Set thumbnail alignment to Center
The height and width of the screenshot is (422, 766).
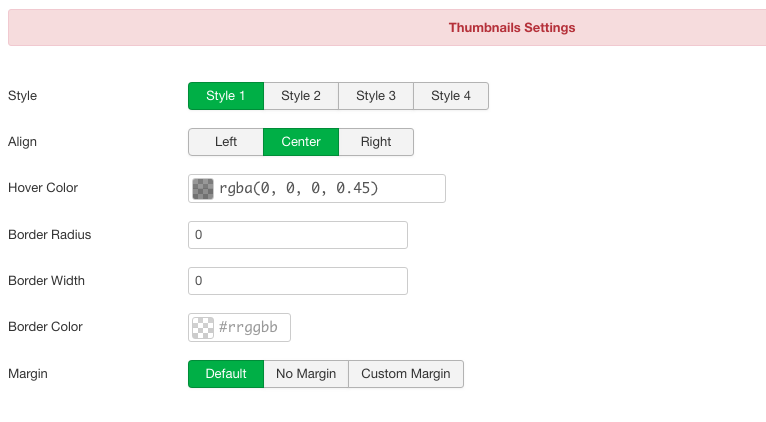[x=301, y=142]
